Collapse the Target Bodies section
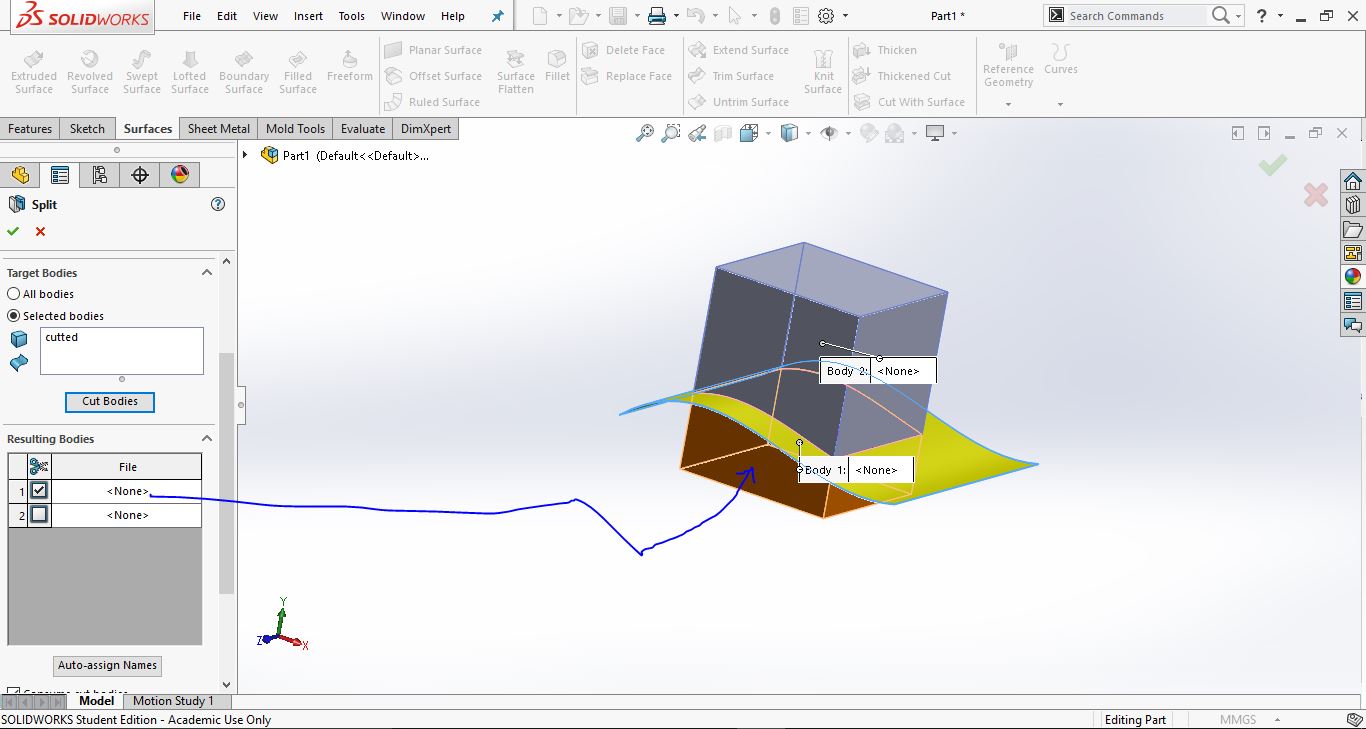This screenshot has height=729, width=1366. (x=207, y=272)
